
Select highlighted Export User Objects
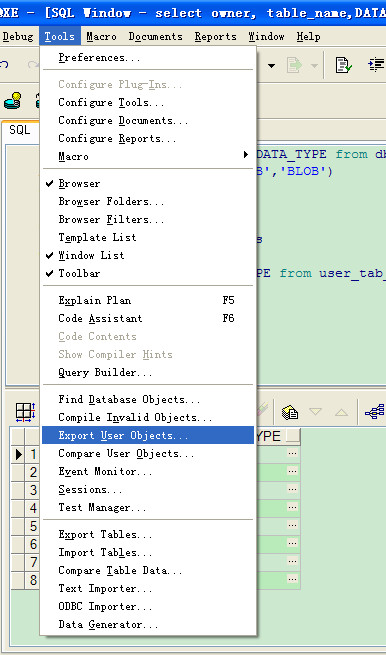click(x=148, y=435)
